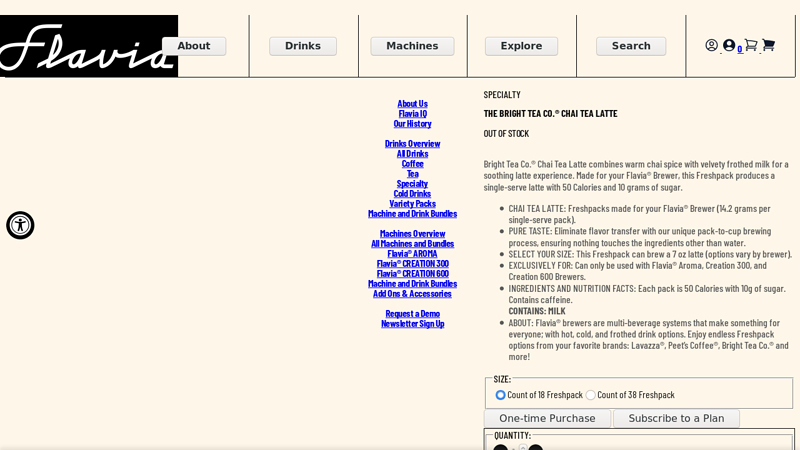Expand the About menu
The height and width of the screenshot is (450, 800).
point(194,46)
